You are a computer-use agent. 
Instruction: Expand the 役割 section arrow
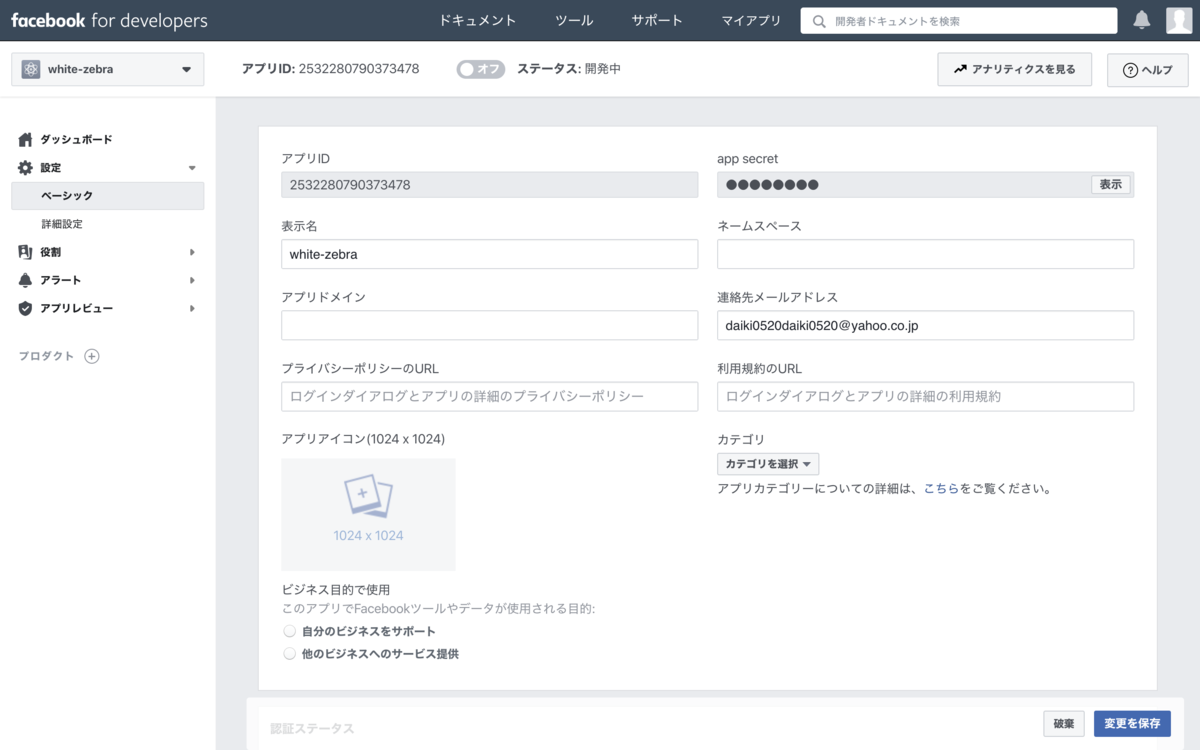pos(192,252)
